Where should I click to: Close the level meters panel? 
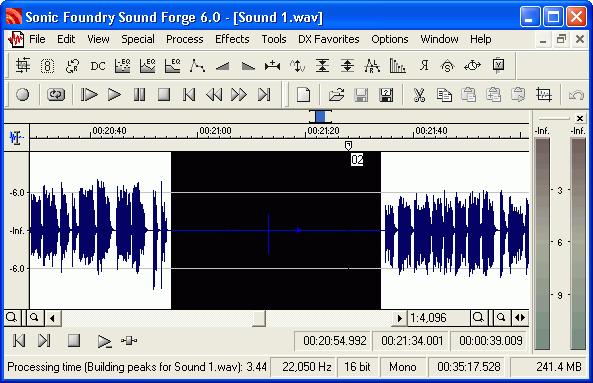[580, 119]
